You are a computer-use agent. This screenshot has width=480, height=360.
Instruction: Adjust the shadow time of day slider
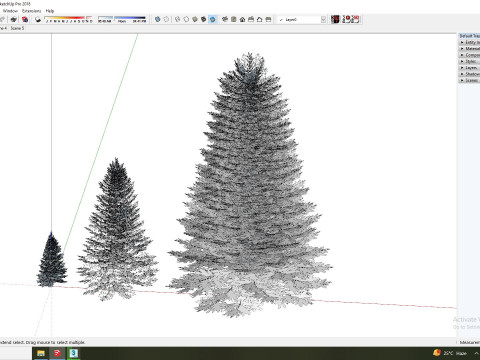122,20
